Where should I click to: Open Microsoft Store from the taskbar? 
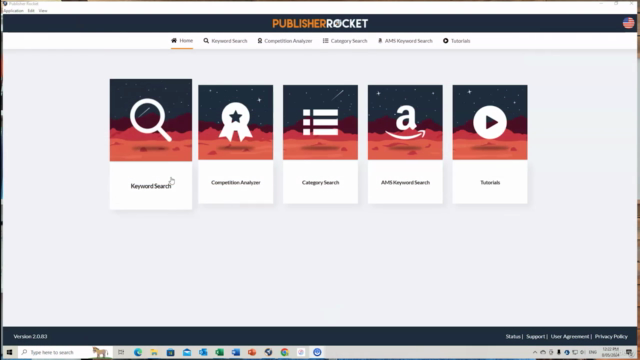coord(171,352)
